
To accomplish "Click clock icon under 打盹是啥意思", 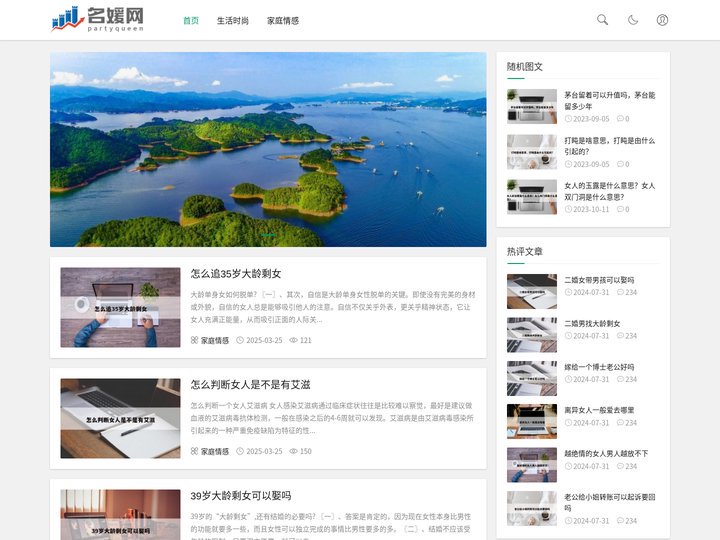I will 568,164.
